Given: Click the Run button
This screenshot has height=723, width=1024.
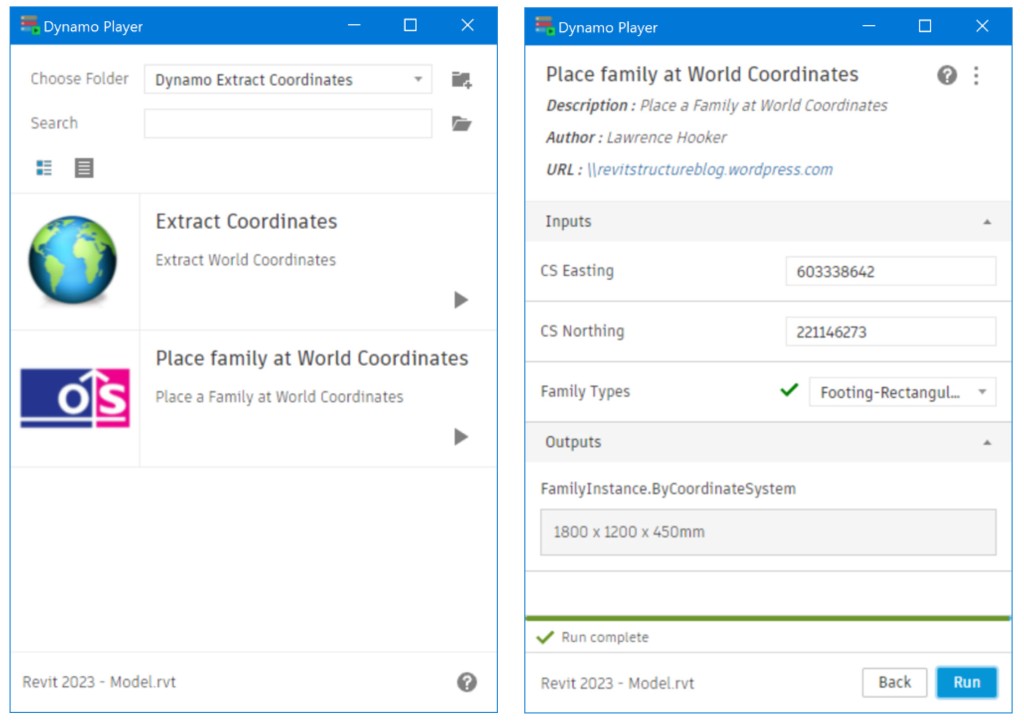Looking at the screenshot, I should pos(966,682).
